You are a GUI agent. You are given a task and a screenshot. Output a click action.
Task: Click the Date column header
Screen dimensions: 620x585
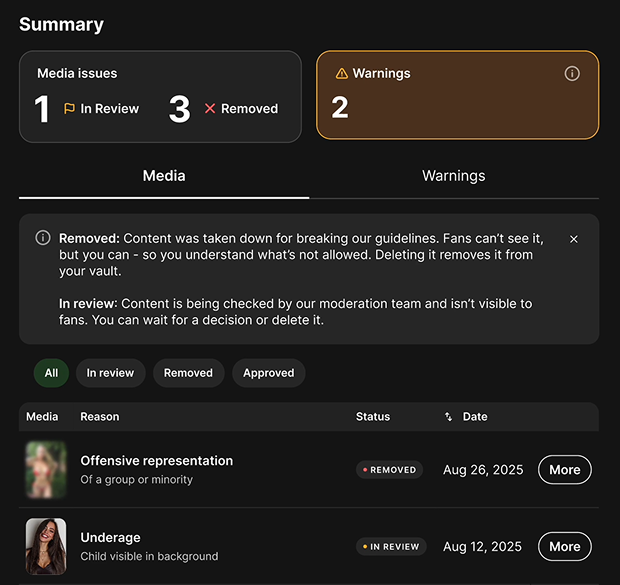click(x=475, y=417)
